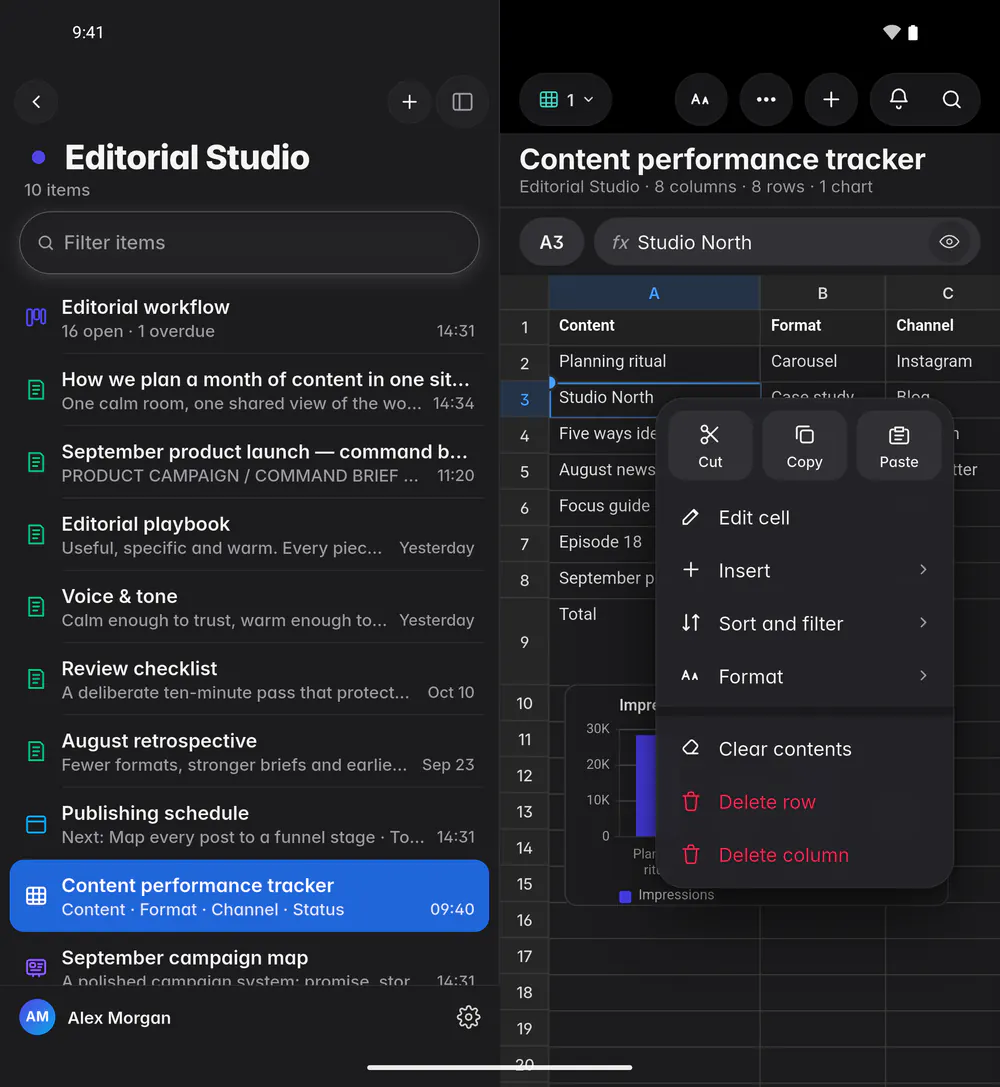Viewport: 1000px width, 1087px height.
Task: Open the sheet selector dropdown labeled 1
Action: 565,100
